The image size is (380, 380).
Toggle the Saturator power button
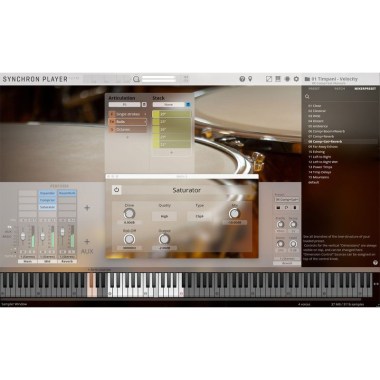tap(116, 190)
